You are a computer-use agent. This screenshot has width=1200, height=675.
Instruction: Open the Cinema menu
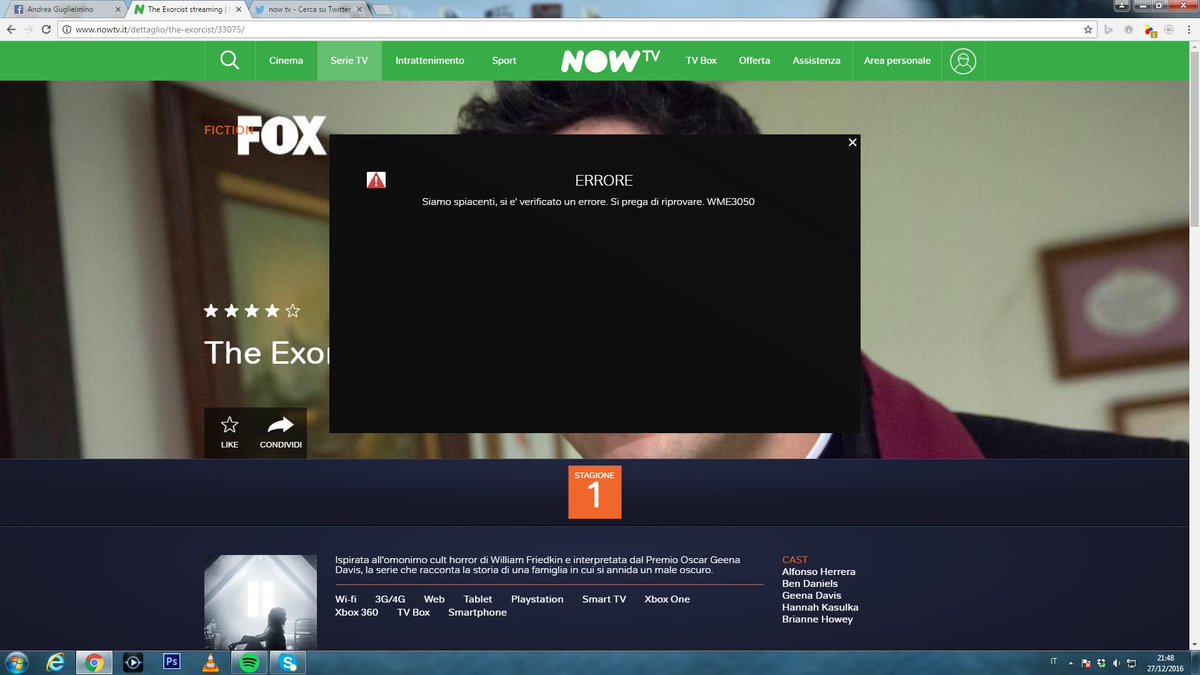point(286,60)
